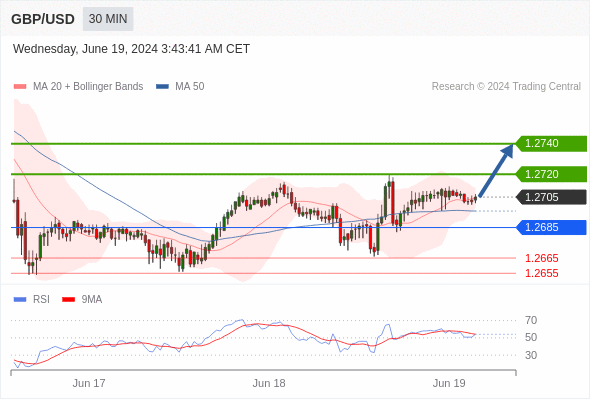Click the MA 20 + Bollinger Bands label

tap(88, 87)
